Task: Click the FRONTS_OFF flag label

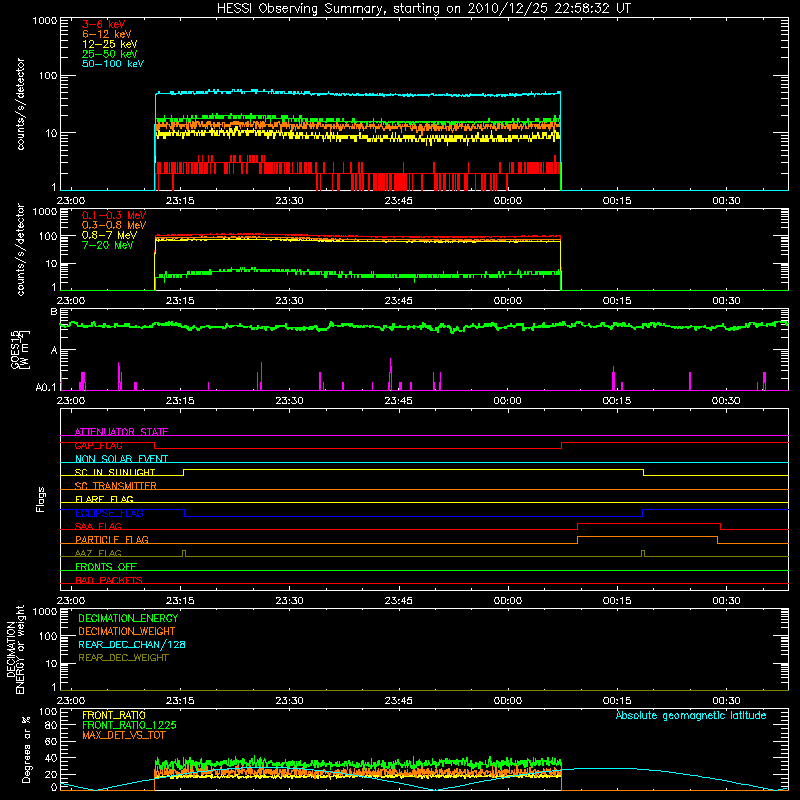Action: (x=106, y=566)
